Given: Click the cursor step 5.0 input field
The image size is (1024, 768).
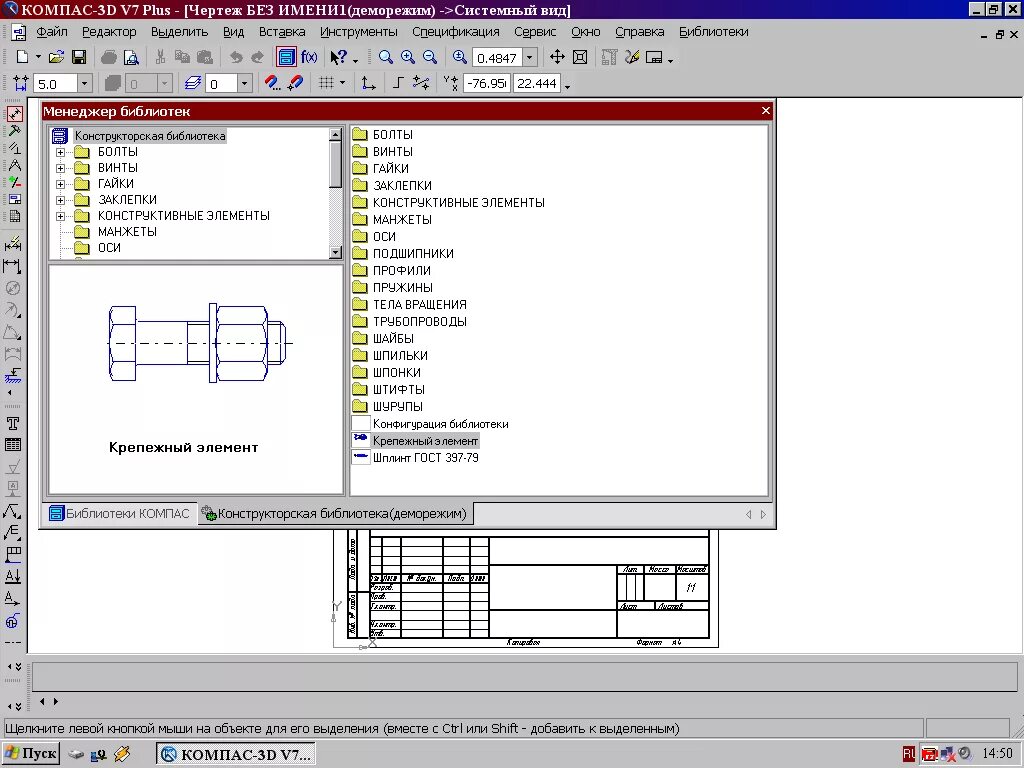Looking at the screenshot, I should click(x=55, y=84).
